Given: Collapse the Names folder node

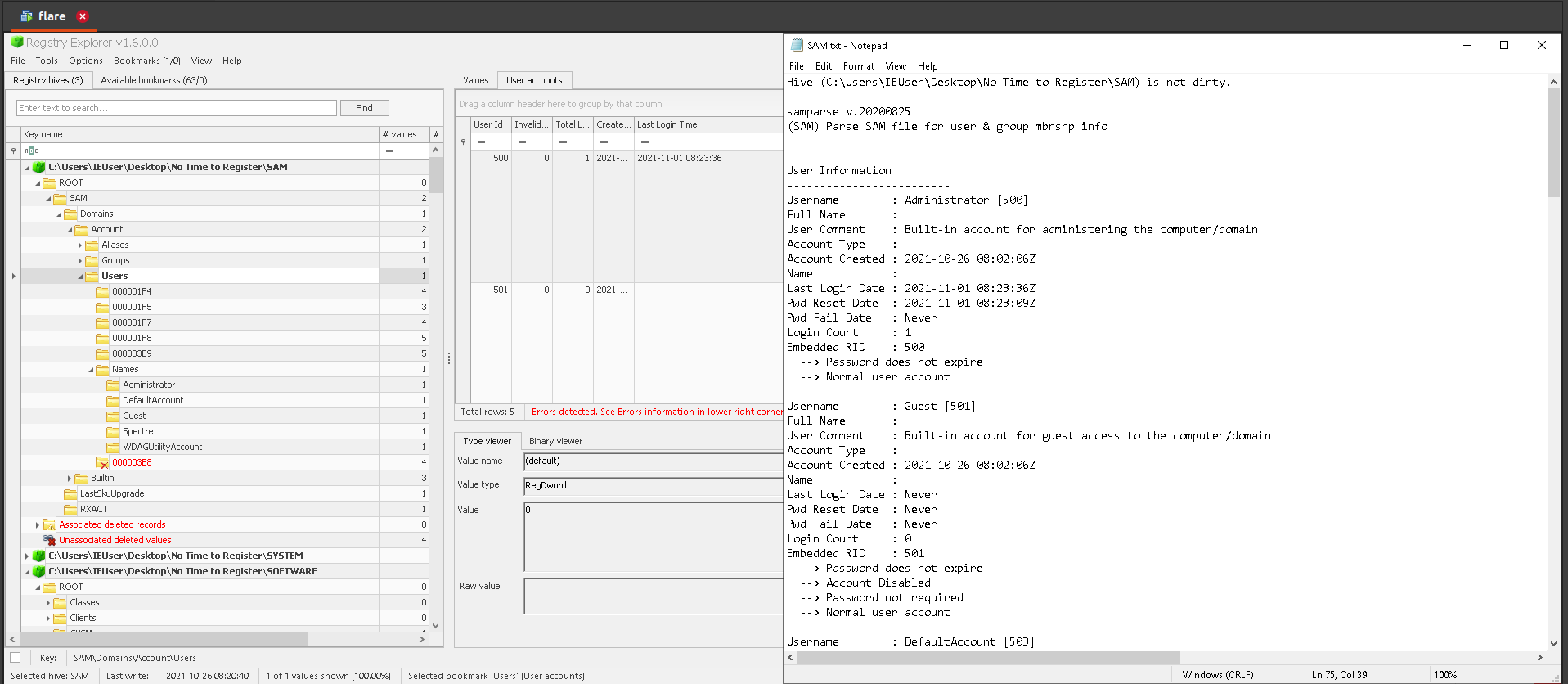Looking at the screenshot, I should click(91, 369).
